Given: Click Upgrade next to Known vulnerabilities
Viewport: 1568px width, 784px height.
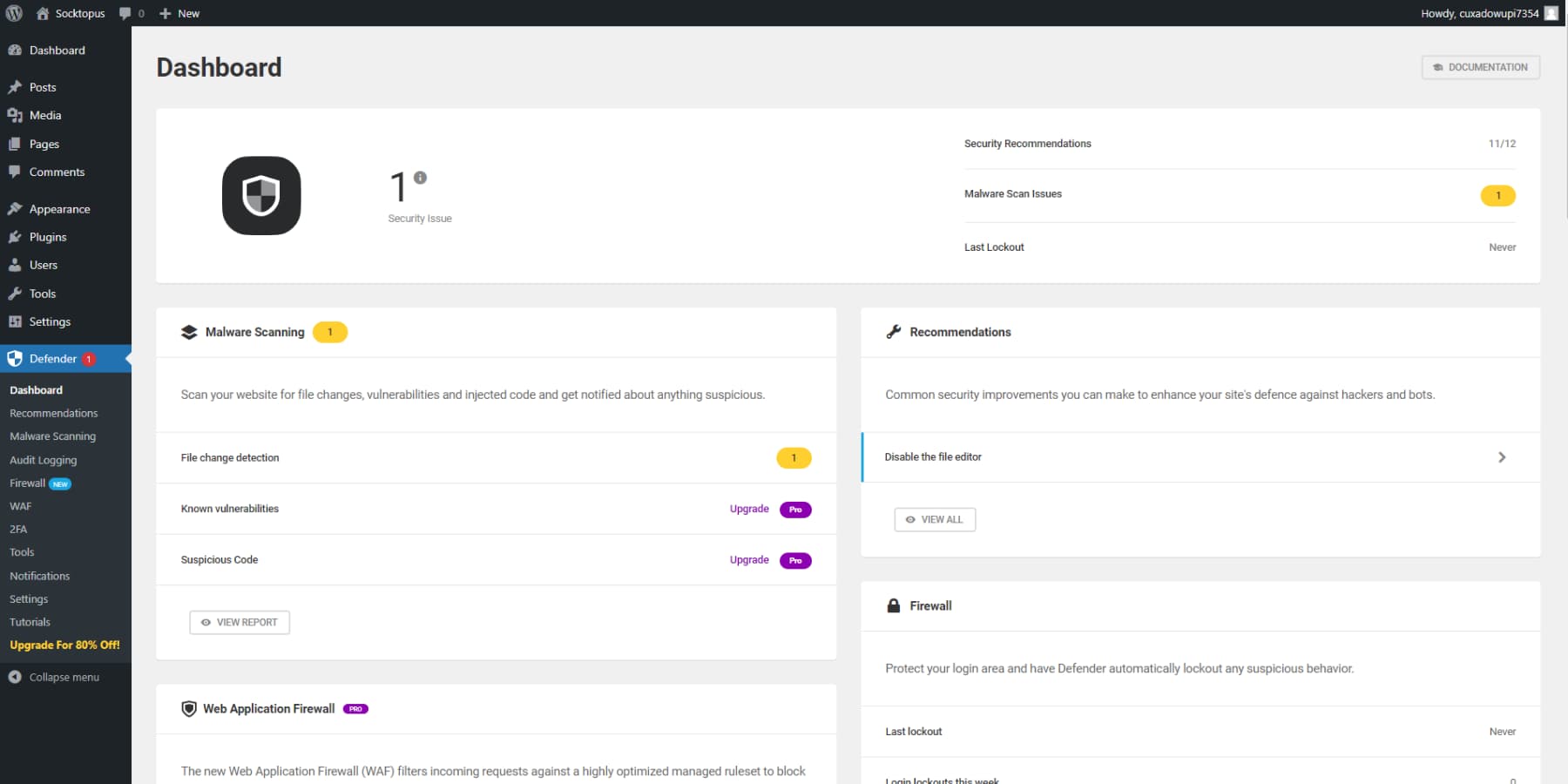Looking at the screenshot, I should 748,509.
